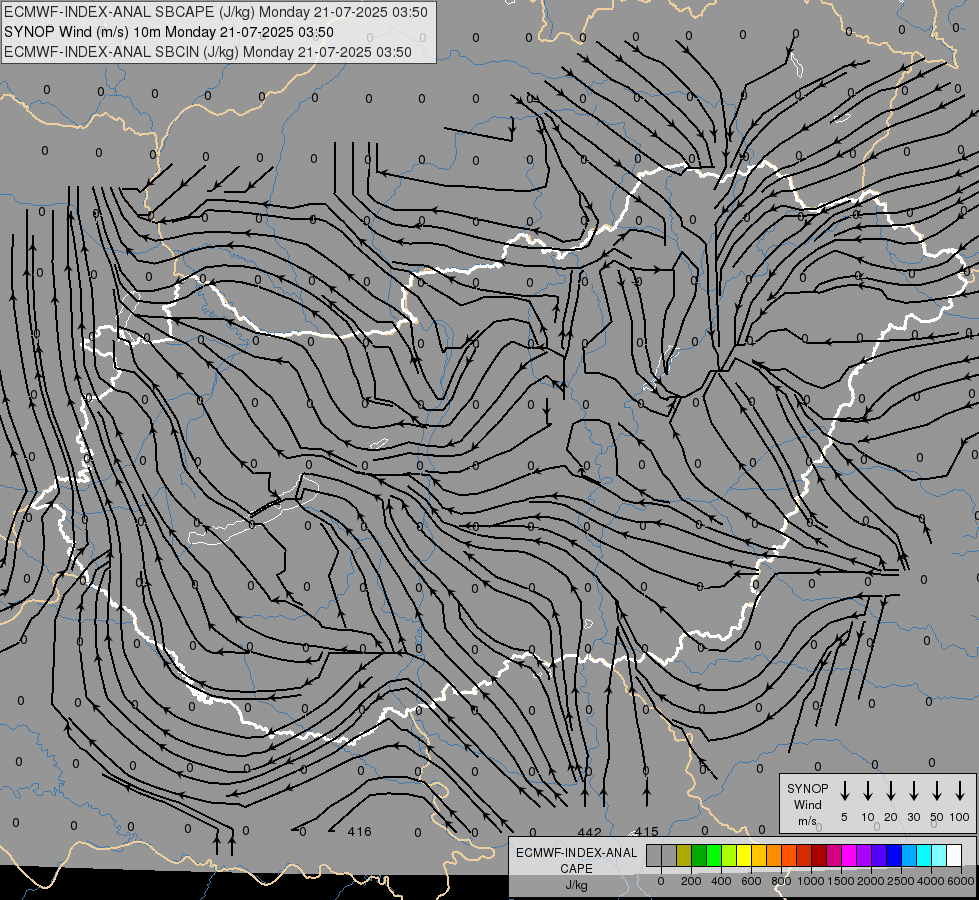Click the 416 value on the map
This screenshot has height=900, width=979.
(x=360, y=831)
